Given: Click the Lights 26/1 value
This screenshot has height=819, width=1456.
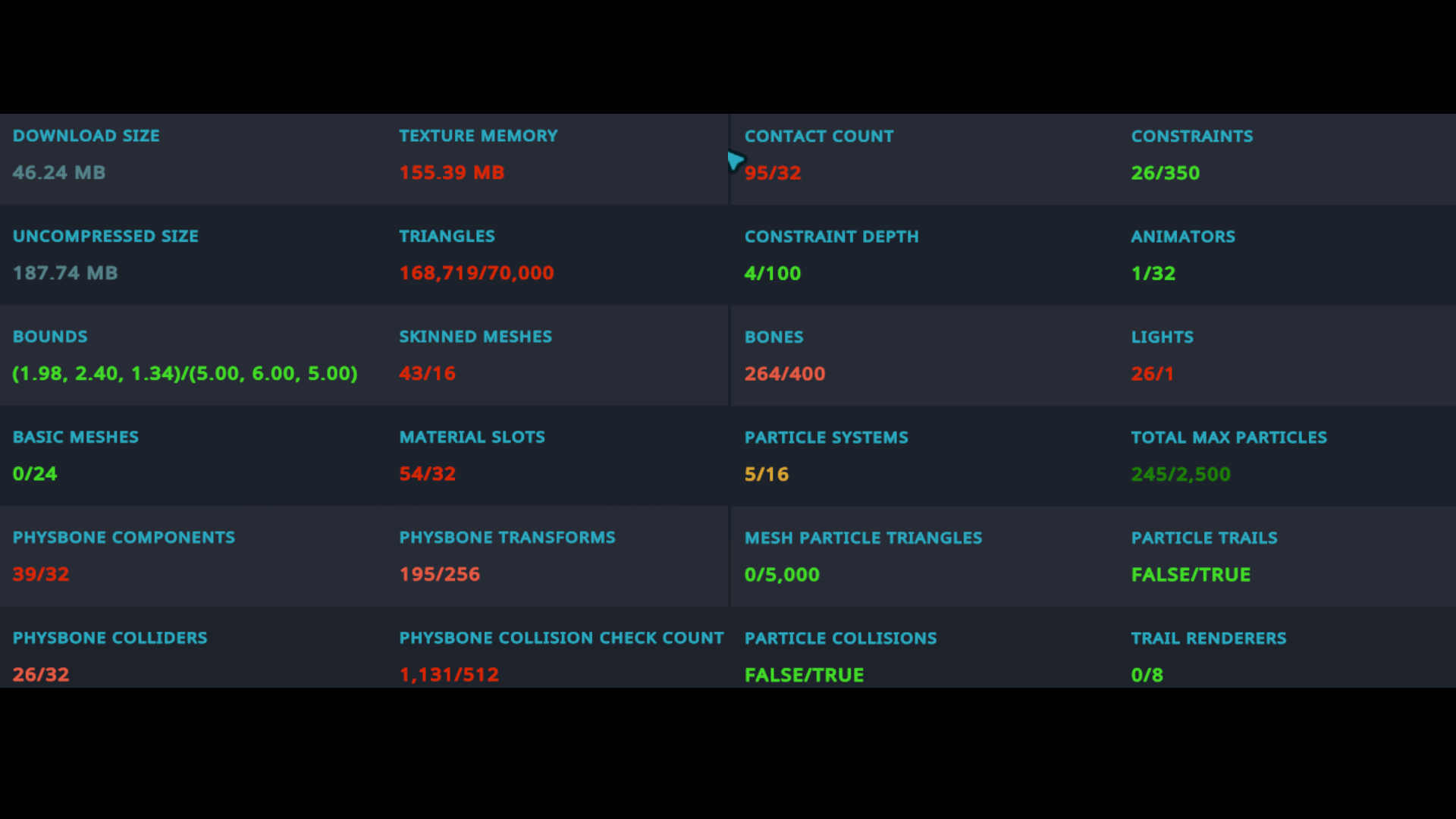Looking at the screenshot, I should click(1152, 374).
